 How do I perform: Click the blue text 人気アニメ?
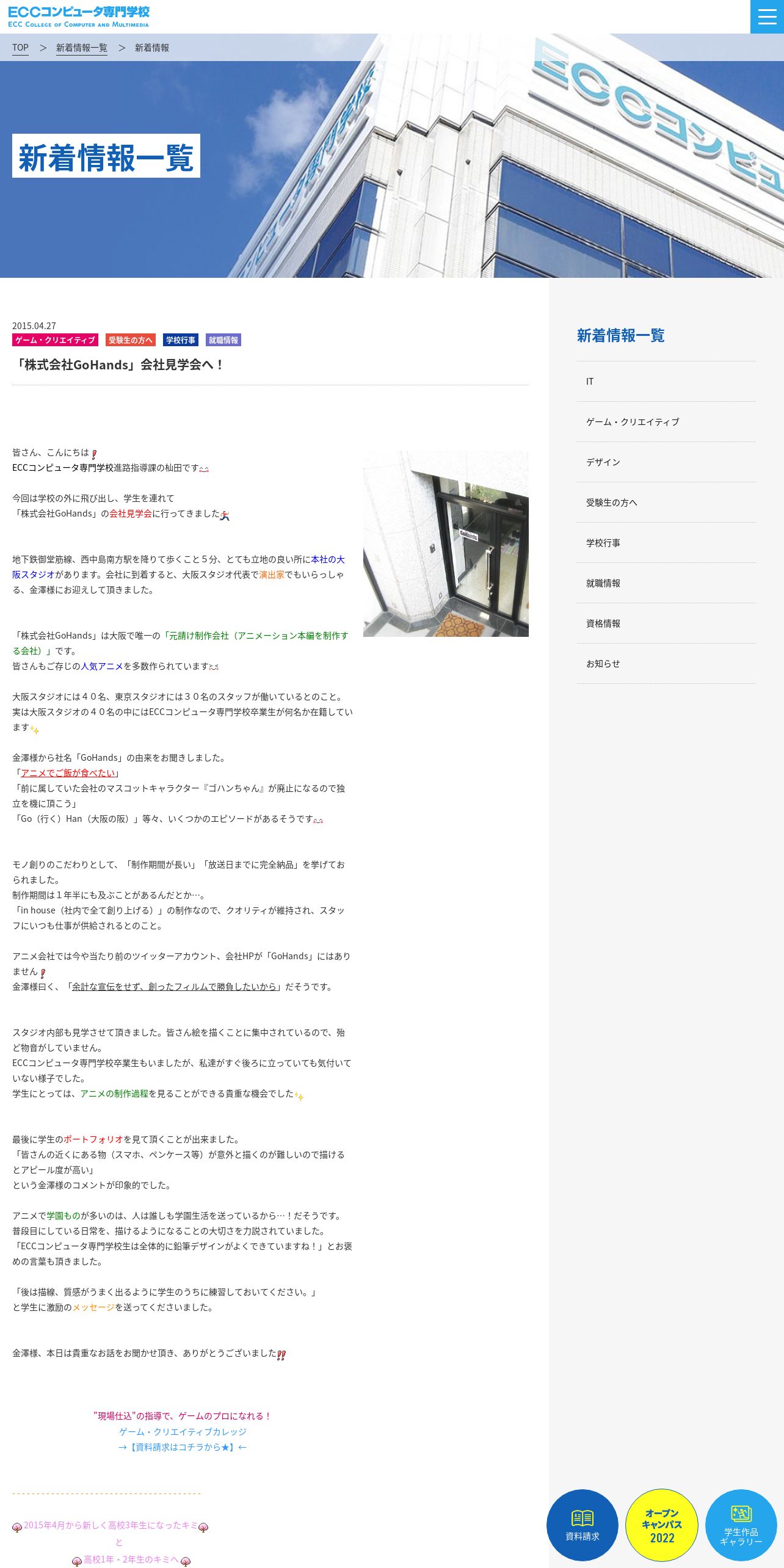click(102, 666)
